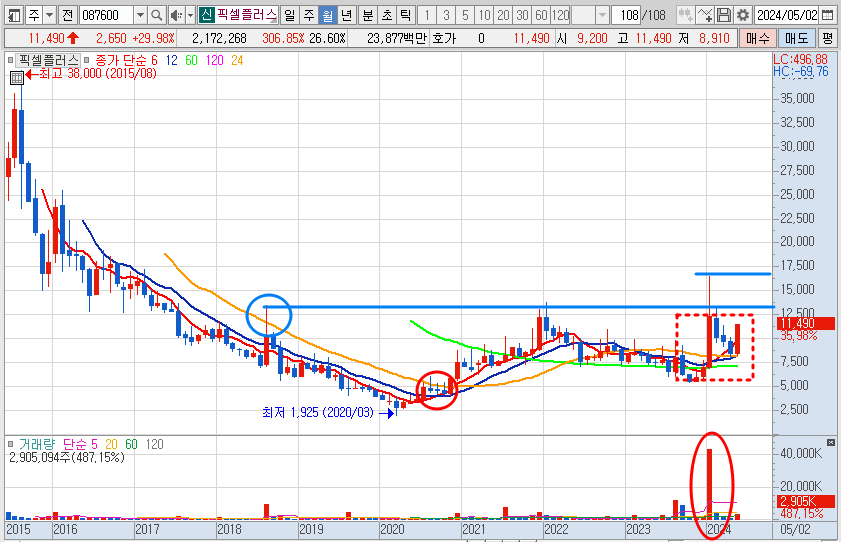Click the orange moving average period 24

[x=237, y=60]
